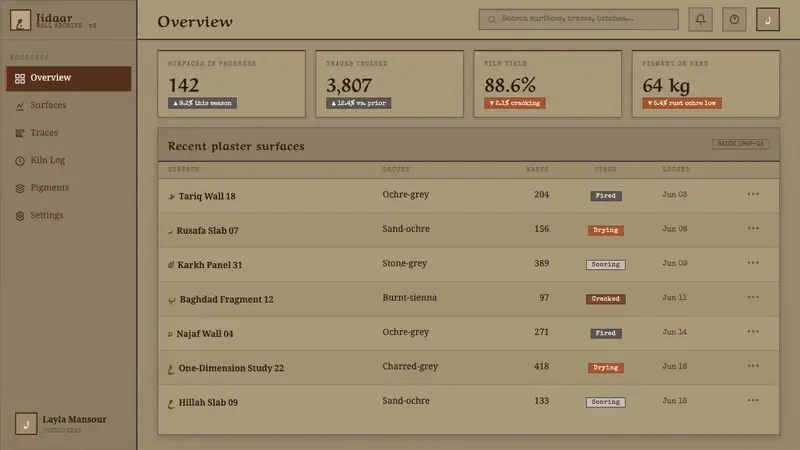Go to the Overview menu item
Viewport: 800px width, 450px height.
click(68, 78)
